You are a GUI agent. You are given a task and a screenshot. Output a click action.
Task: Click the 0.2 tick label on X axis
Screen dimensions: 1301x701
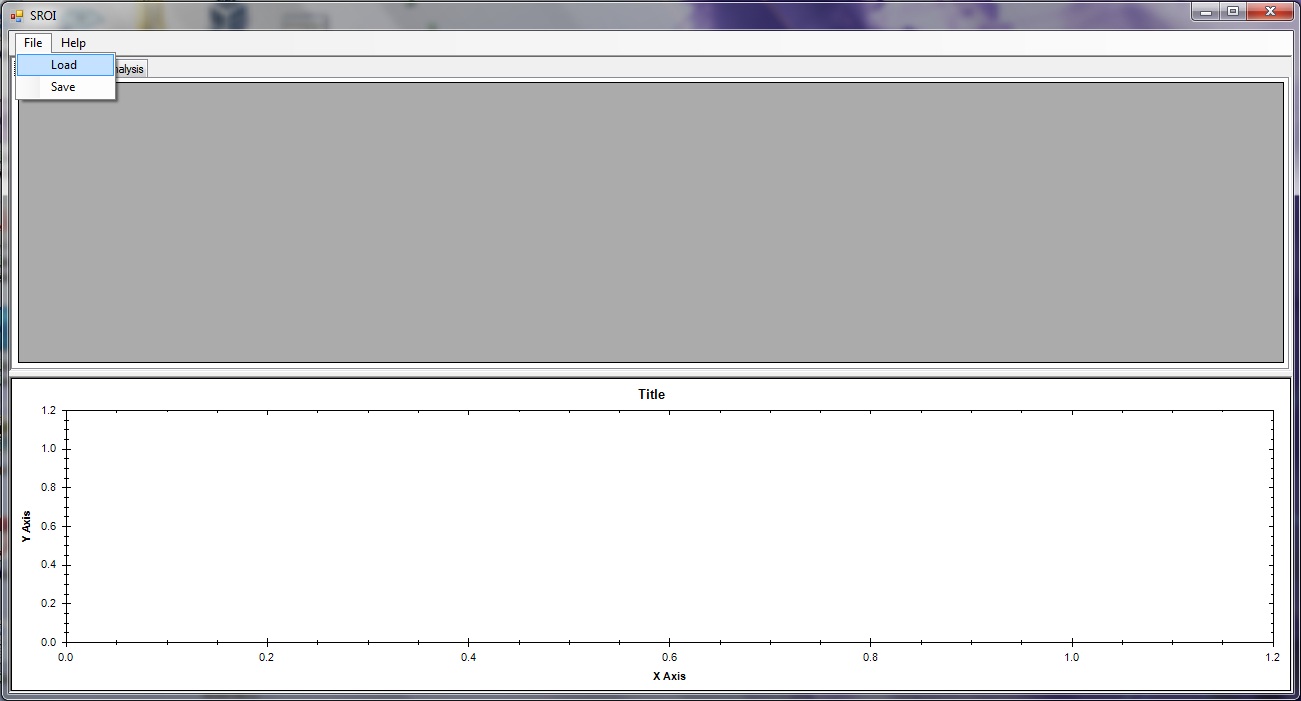(x=267, y=657)
